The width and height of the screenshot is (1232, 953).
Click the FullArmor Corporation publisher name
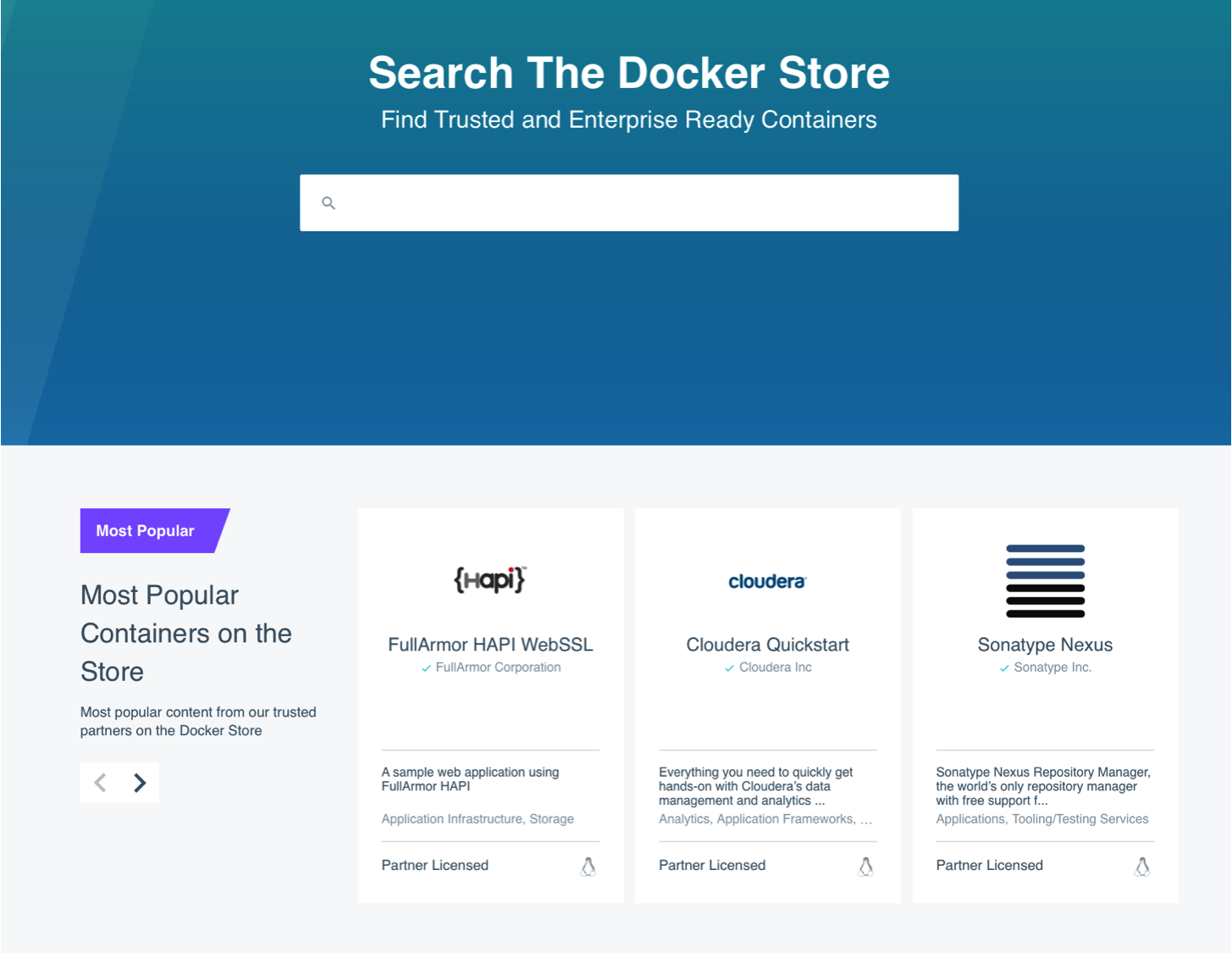(498, 668)
